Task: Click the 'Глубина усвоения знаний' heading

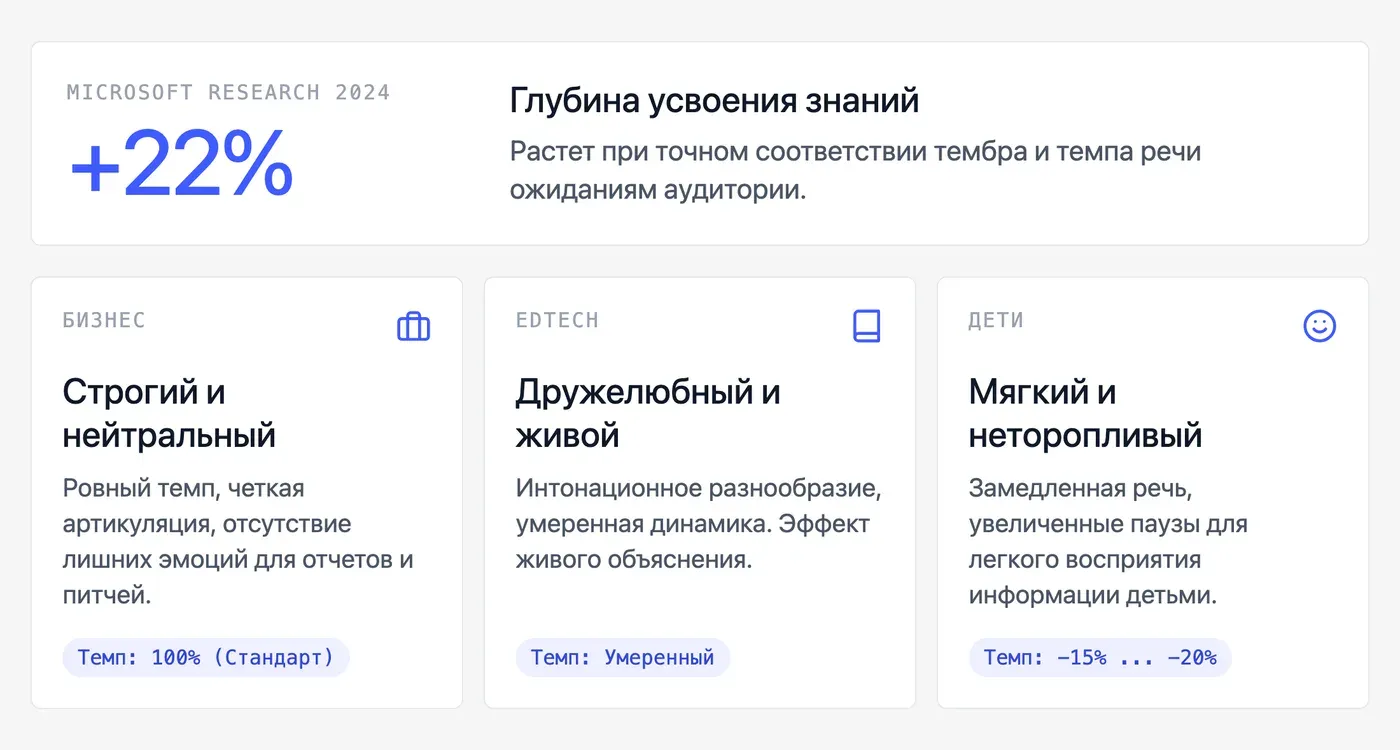Action: coord(714,101)
